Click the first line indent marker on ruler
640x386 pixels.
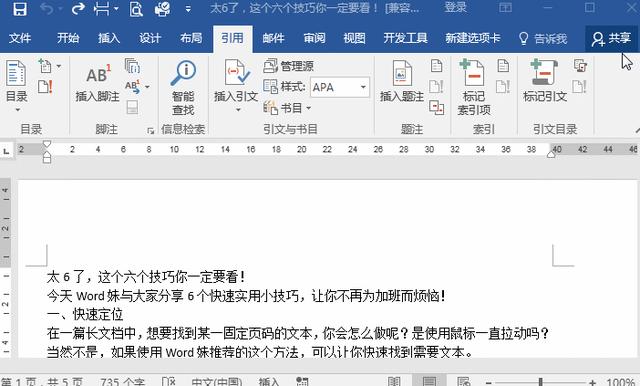[47, 144]
